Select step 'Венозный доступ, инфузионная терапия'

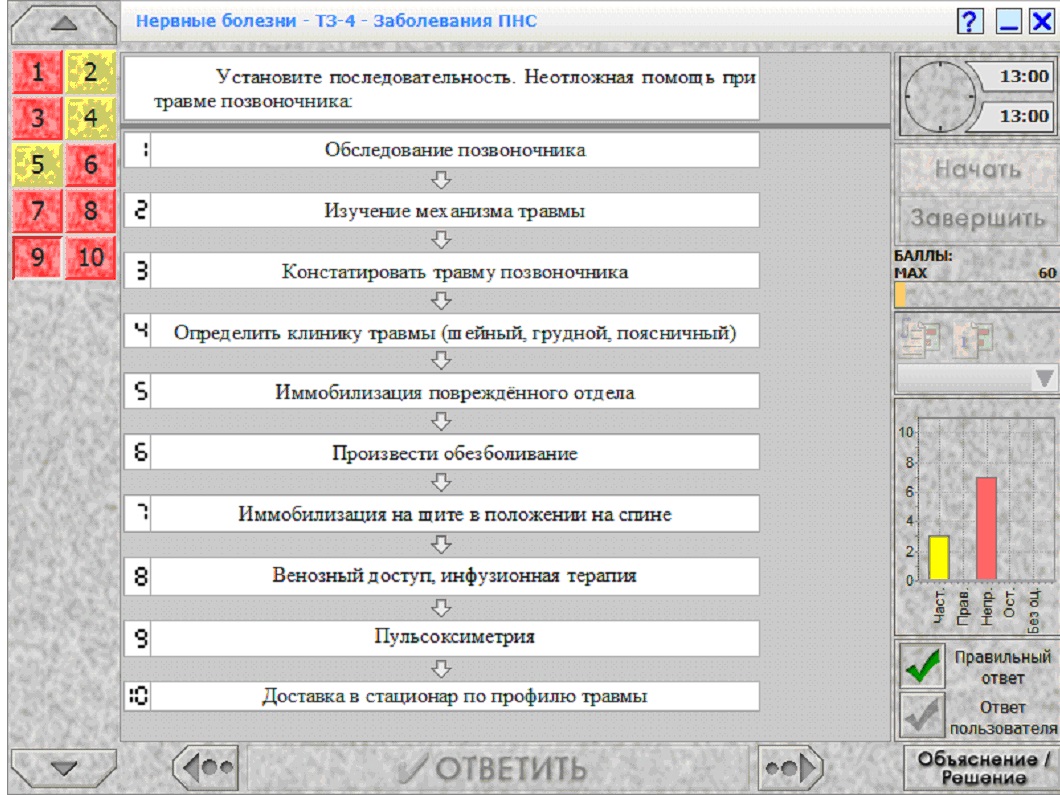coord(441,576)
